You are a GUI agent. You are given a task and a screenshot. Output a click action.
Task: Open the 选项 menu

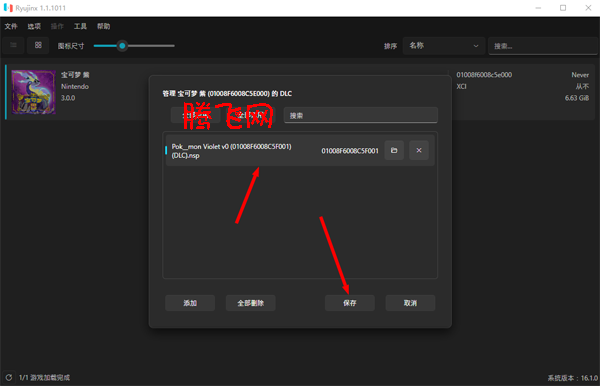(34, 26)
